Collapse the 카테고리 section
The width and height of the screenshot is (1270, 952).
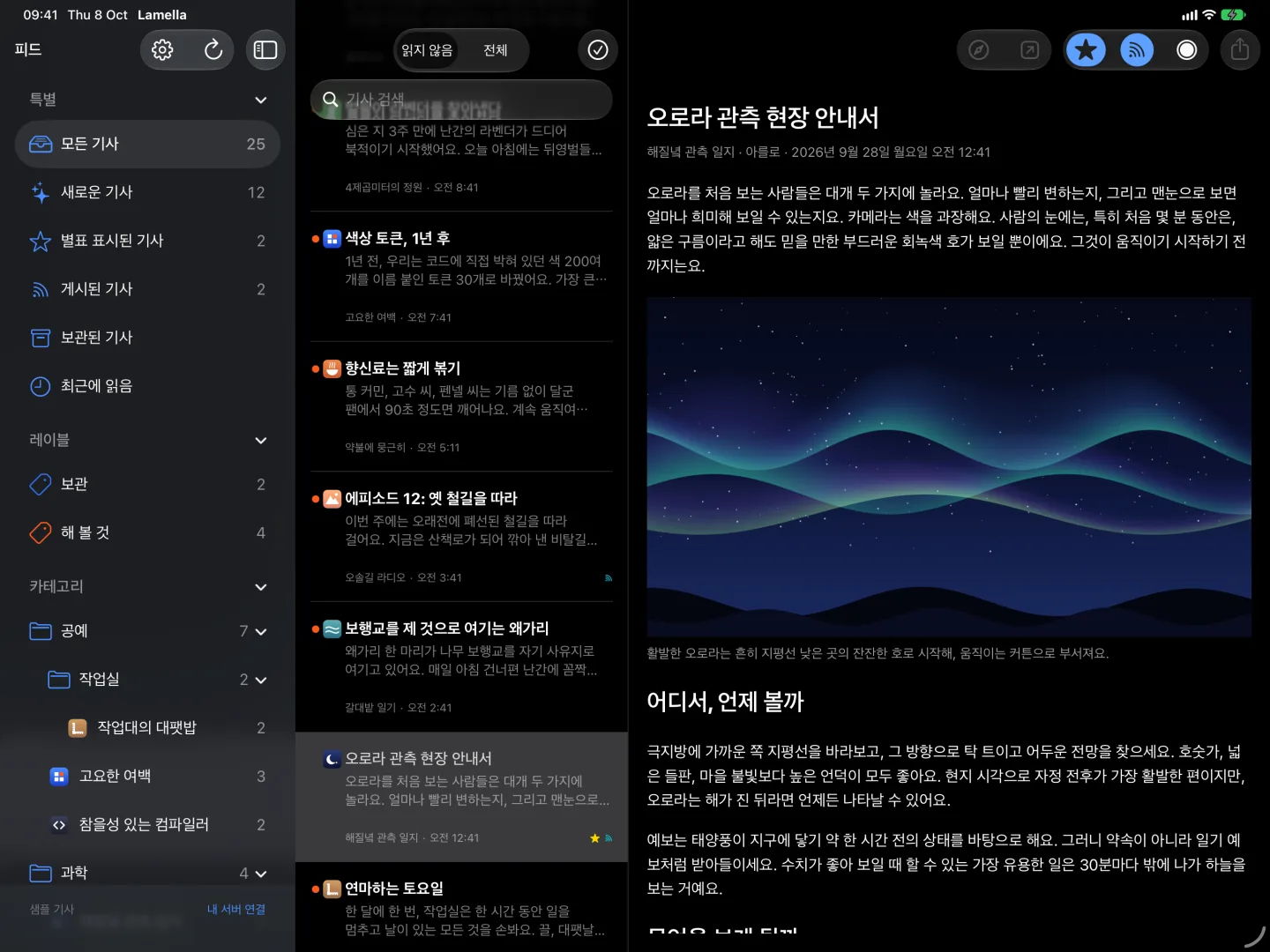[261, 586]
